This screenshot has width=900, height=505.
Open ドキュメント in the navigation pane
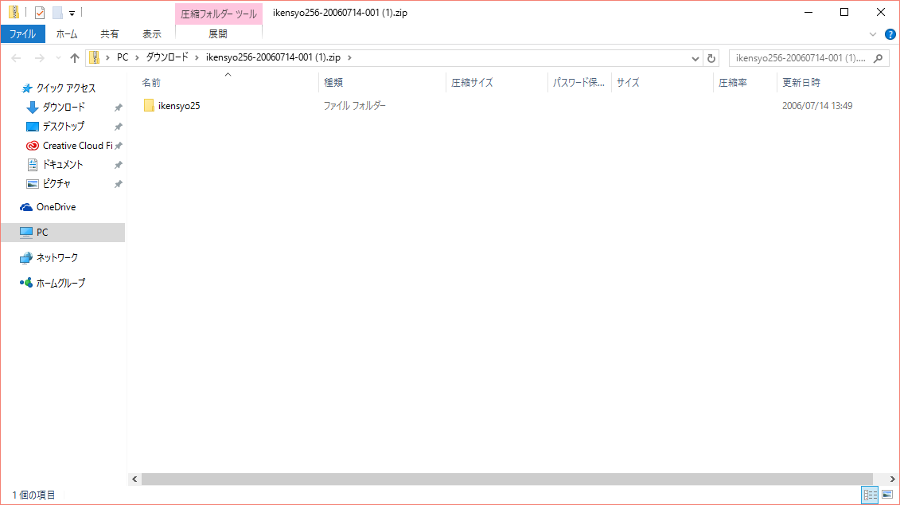pyautogui.click(x=63, y=165)
